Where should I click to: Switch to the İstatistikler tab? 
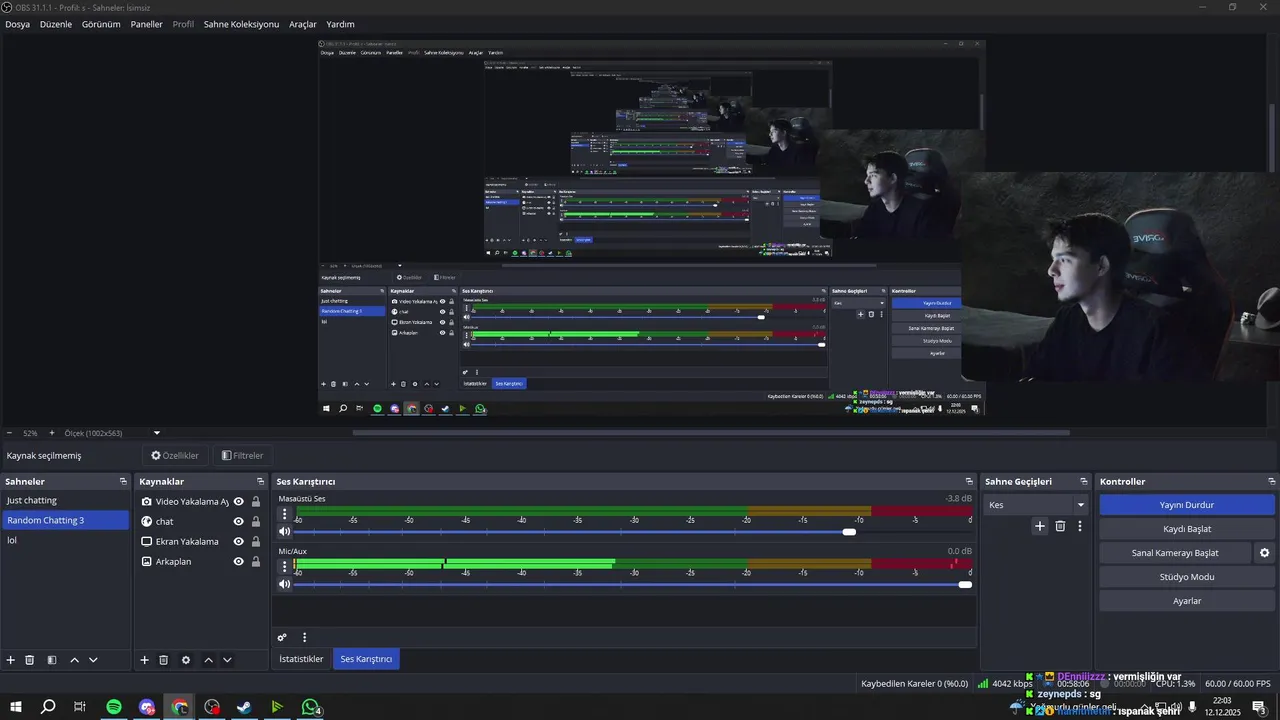[x=301, y=659]
